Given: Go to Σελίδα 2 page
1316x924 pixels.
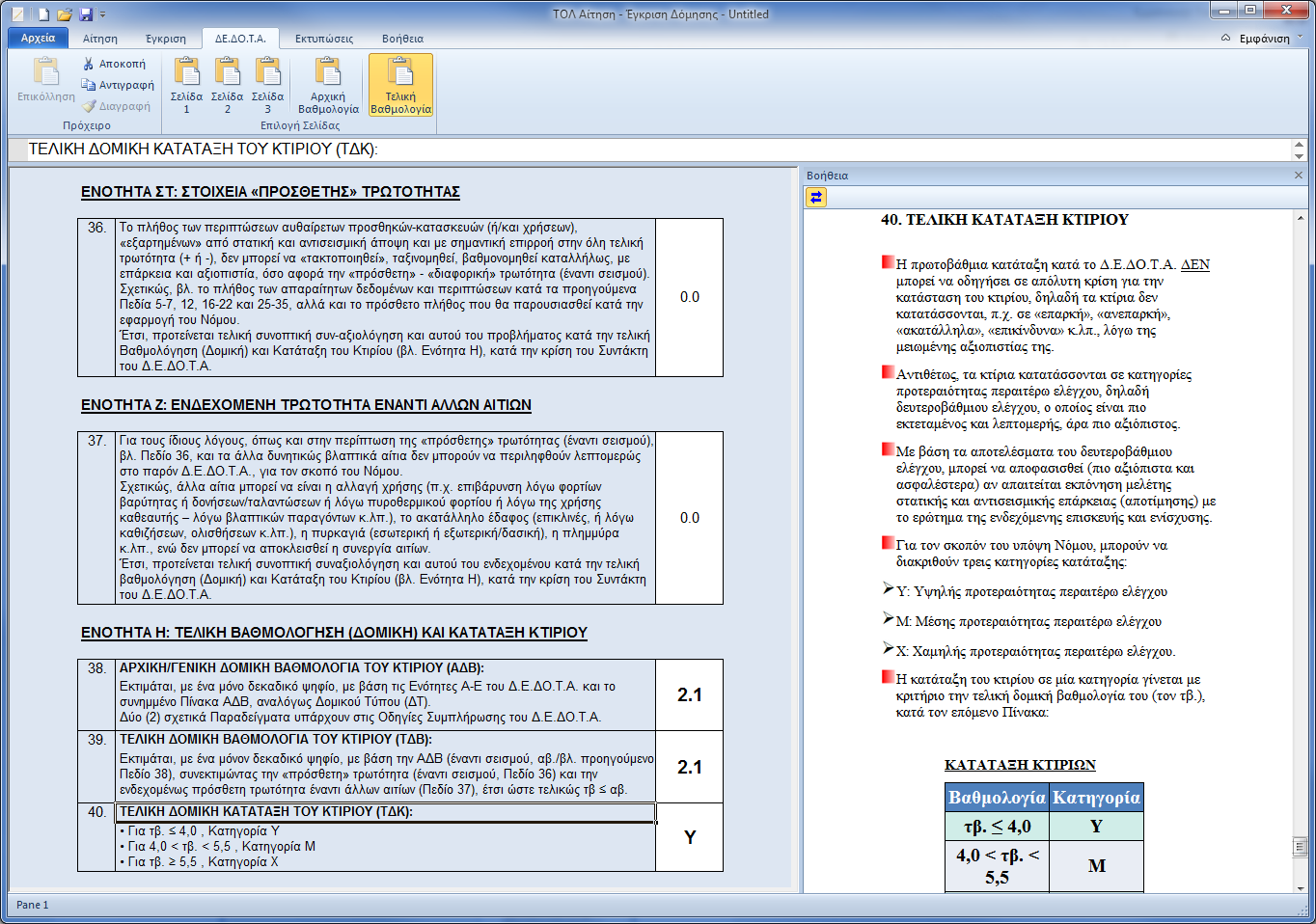Looking at the screenshot, I should click(227, 85).
